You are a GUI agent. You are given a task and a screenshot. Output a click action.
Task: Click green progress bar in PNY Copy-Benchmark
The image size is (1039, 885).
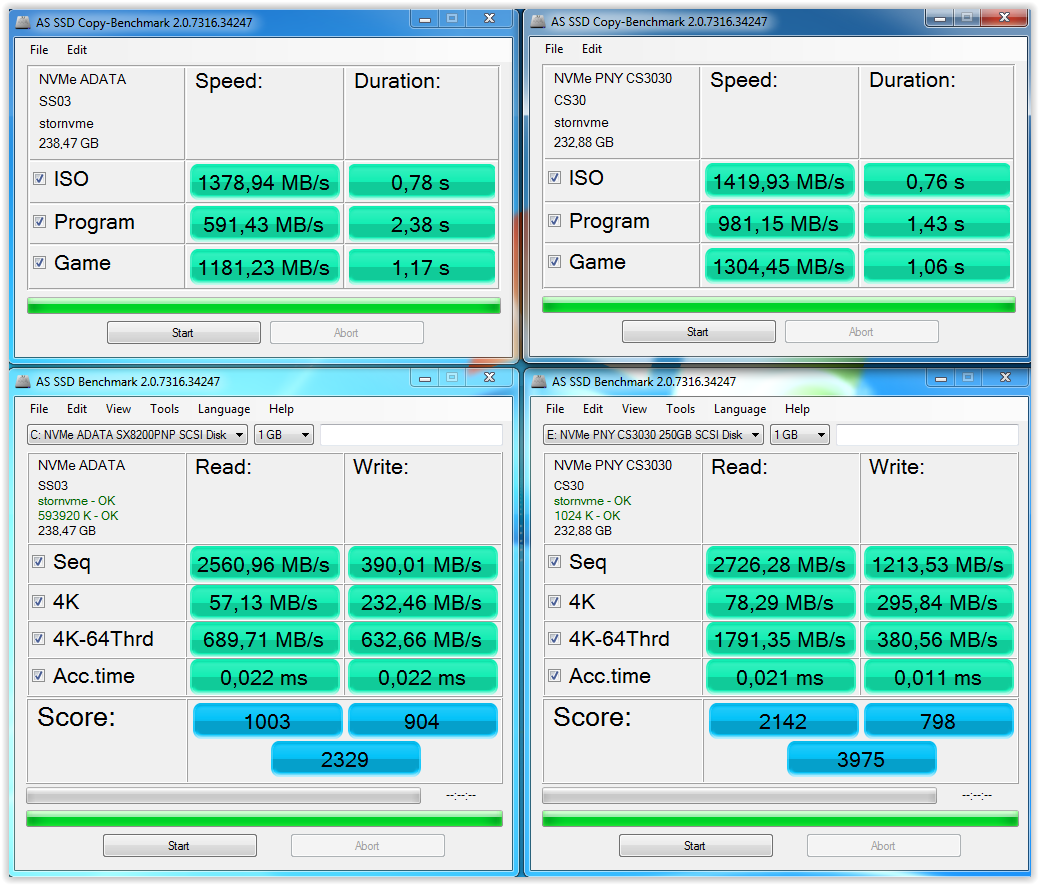click(779, 304)
